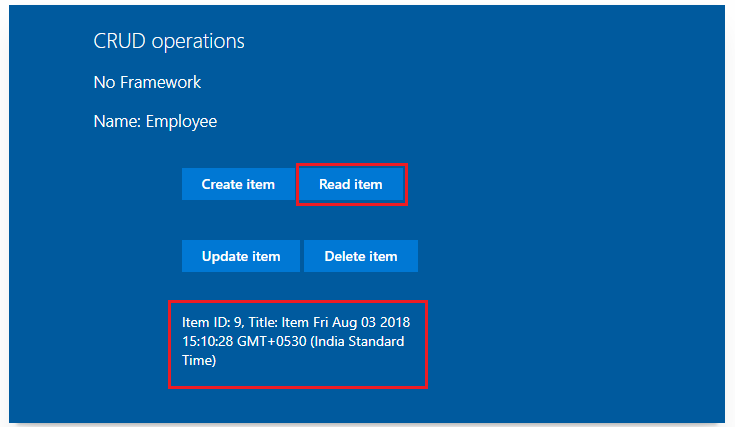Select the Name: Employee line

155,122
